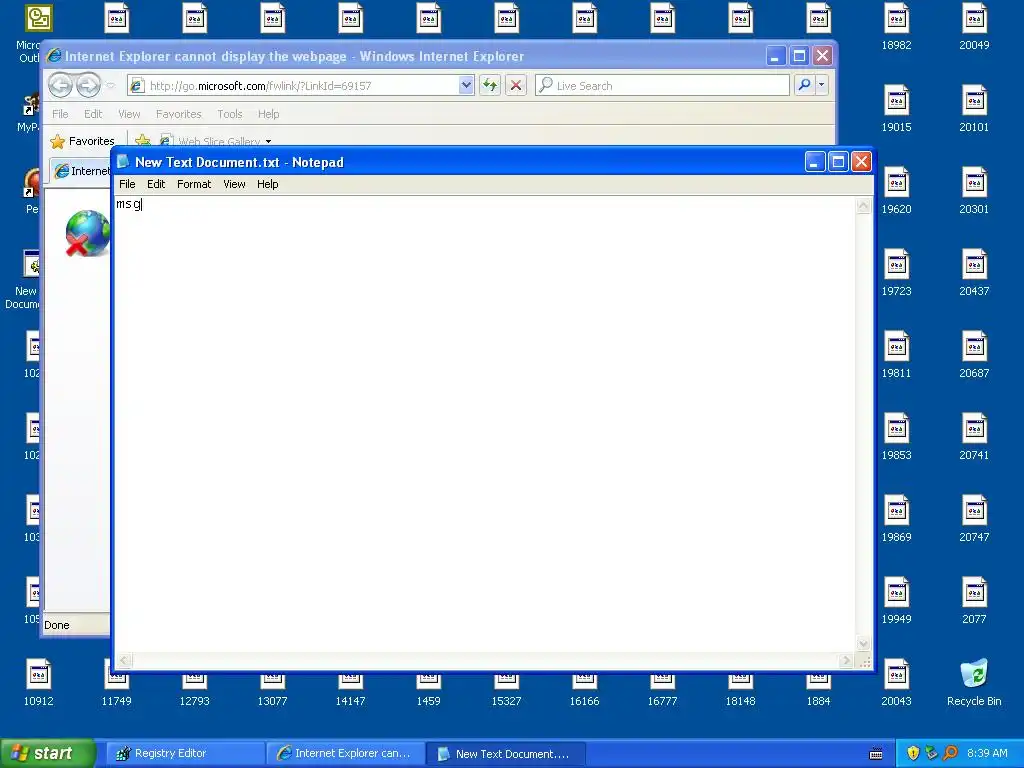This screenshot has width=1024, height=768.
Task: Open Notepad File menu
Action: tap(127, 184)
